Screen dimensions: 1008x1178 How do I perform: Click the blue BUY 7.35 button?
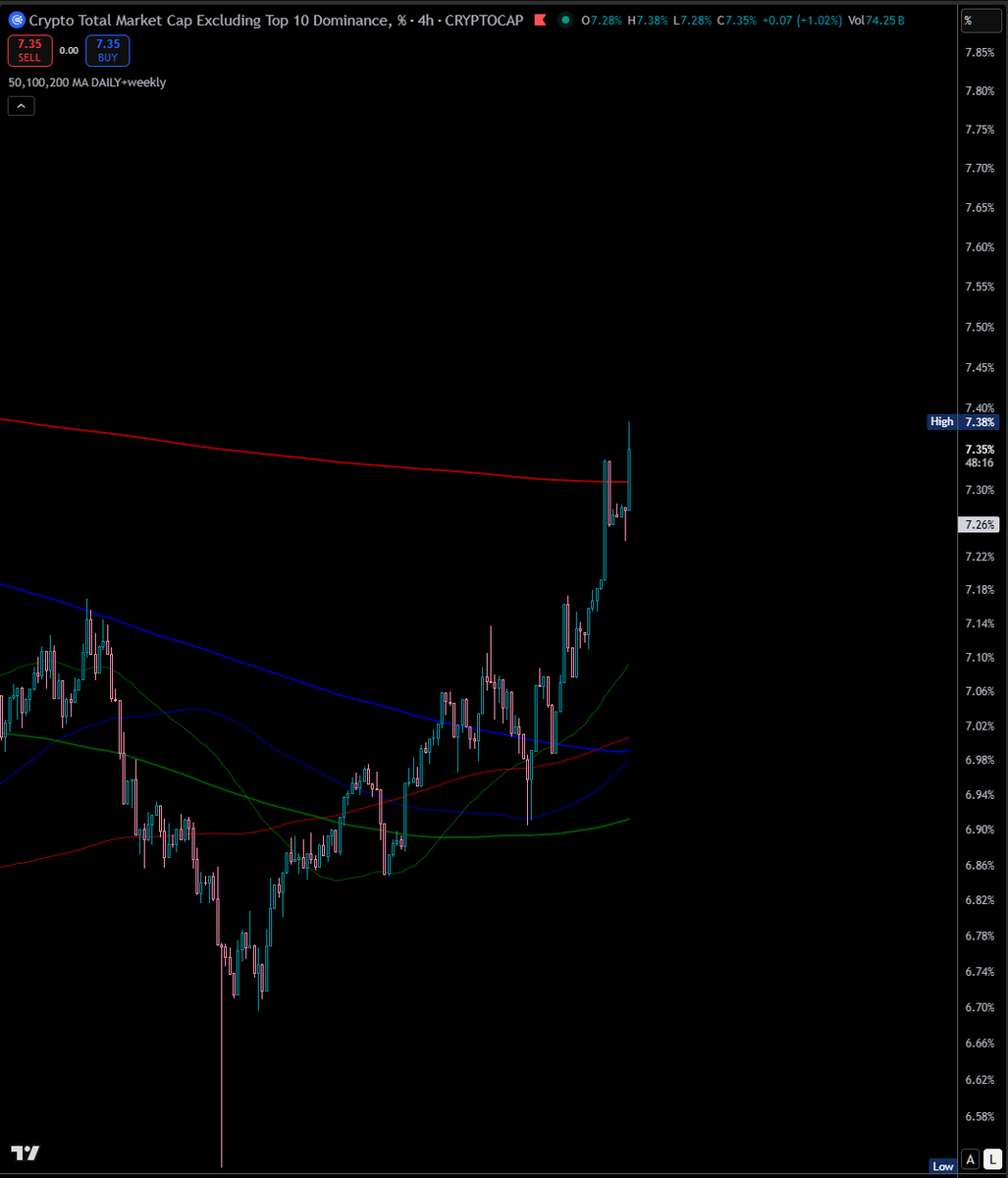pos(107,50)
